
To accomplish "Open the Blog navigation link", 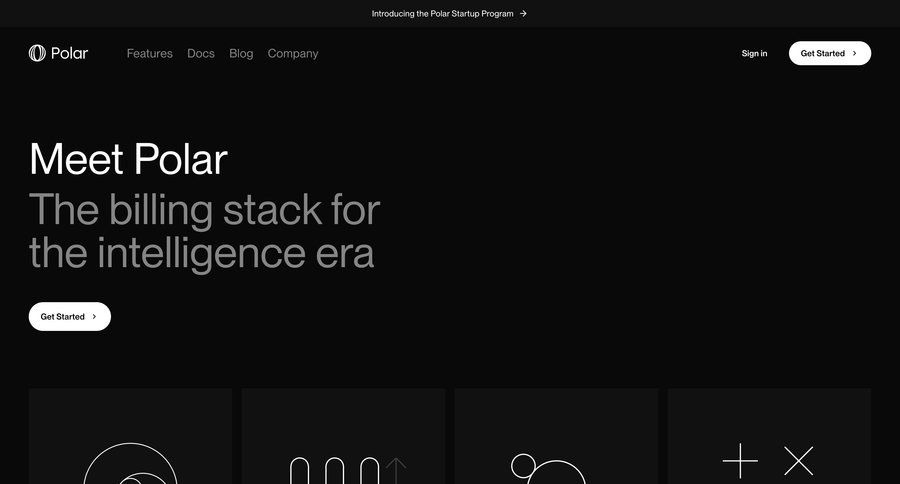I will (x=241, y=53).
